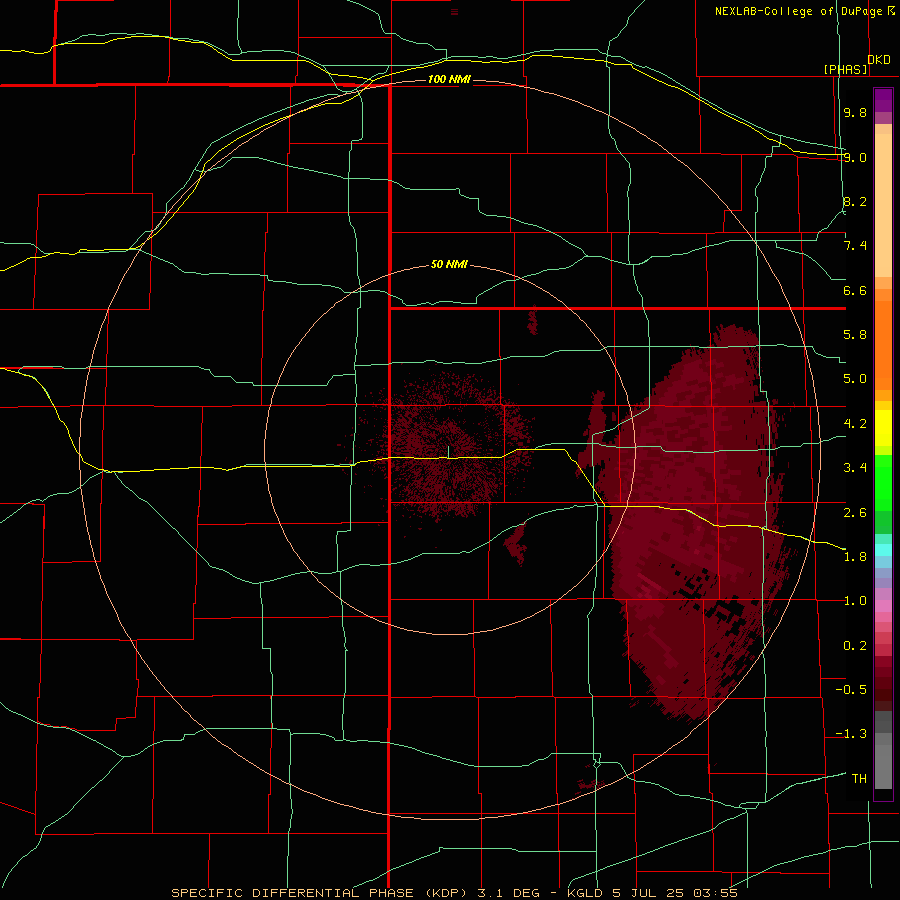Pick the orange segment of color bar
Image resolution: width=900 pixels, height=900 pixels.
883,345
